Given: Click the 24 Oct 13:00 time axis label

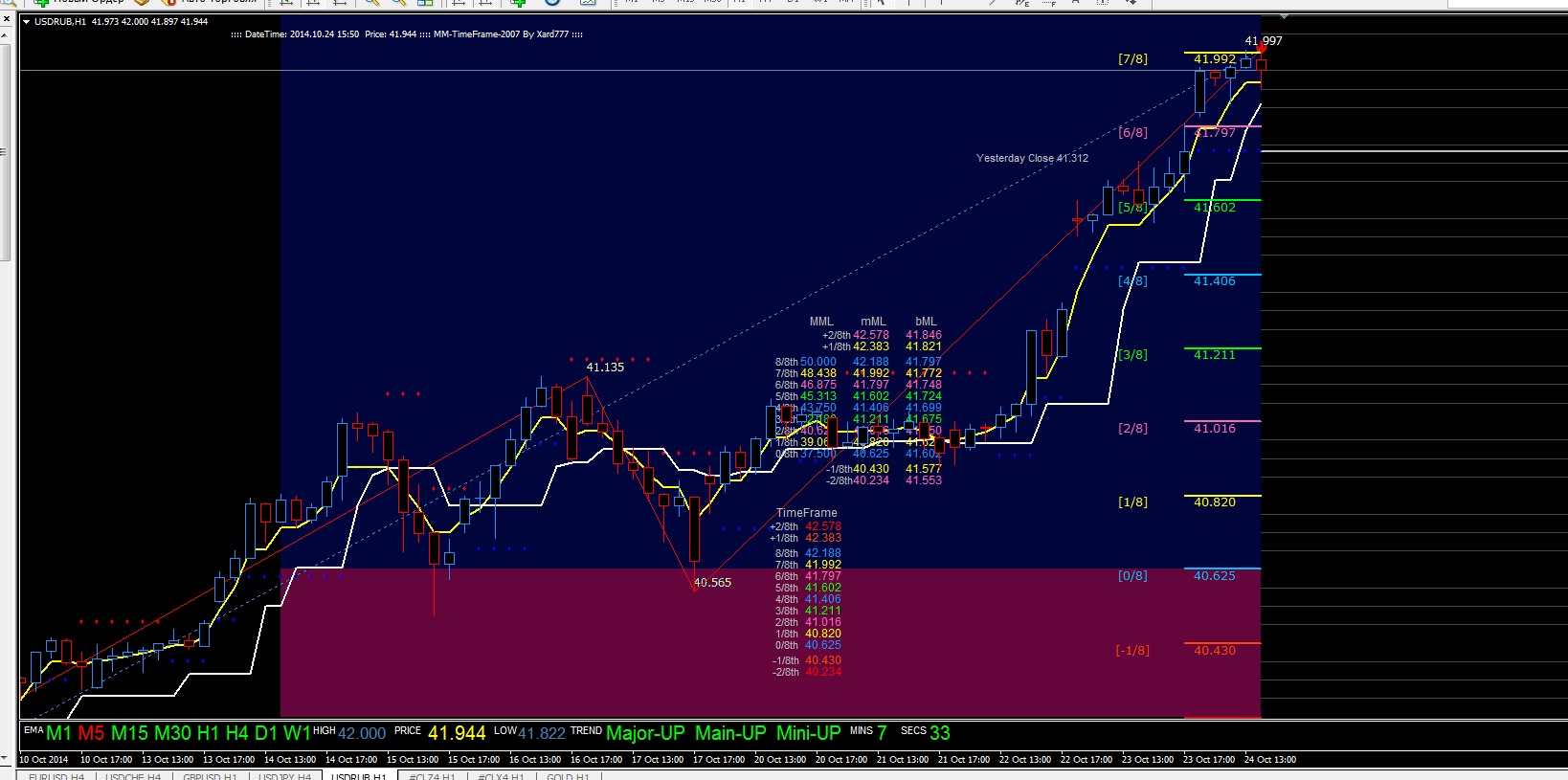Looking at the screenshot, I should [1270, 760].
